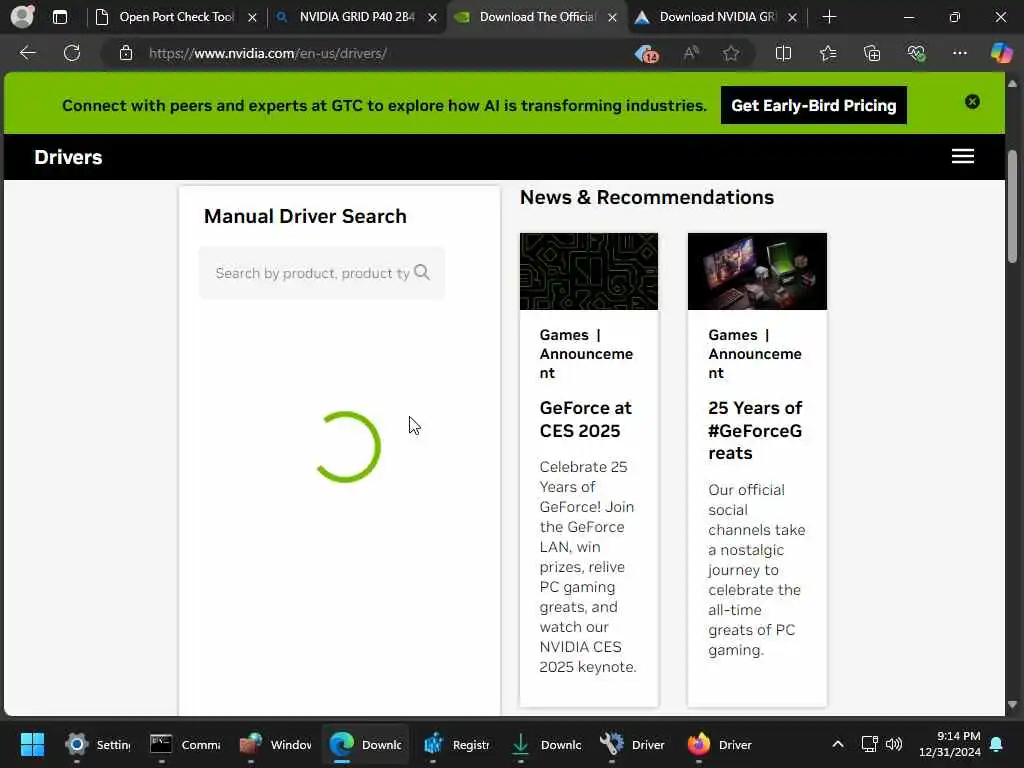Image resolution: width=1024 pixels, height=768 pixels.
Task: View site information lock icon
Action: [126, 53]
